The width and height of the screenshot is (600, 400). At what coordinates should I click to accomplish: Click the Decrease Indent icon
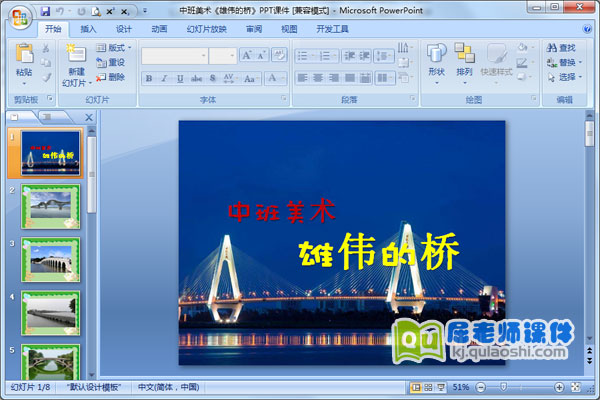(349, 56)
